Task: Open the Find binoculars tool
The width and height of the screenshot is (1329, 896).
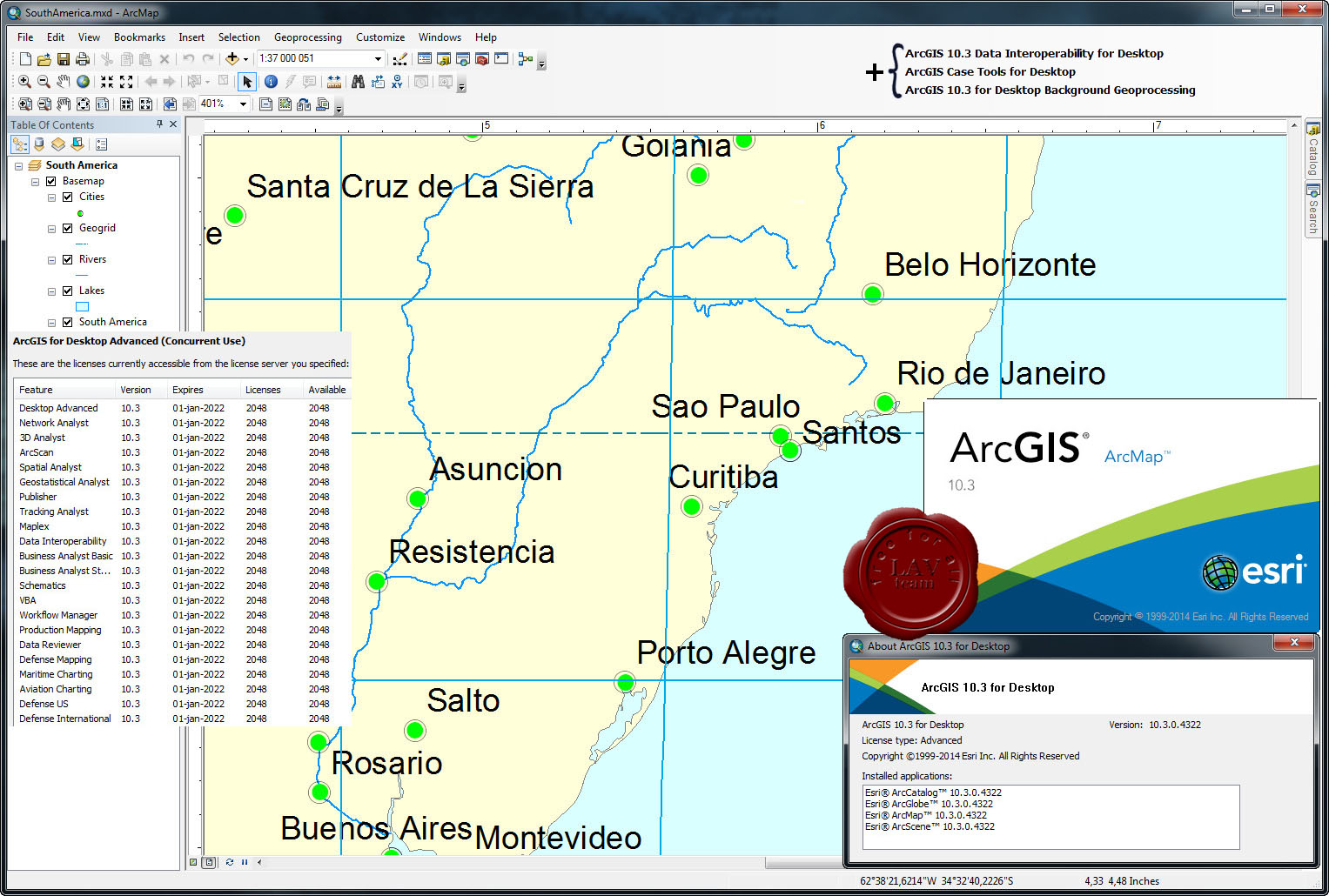Action: 358,82
